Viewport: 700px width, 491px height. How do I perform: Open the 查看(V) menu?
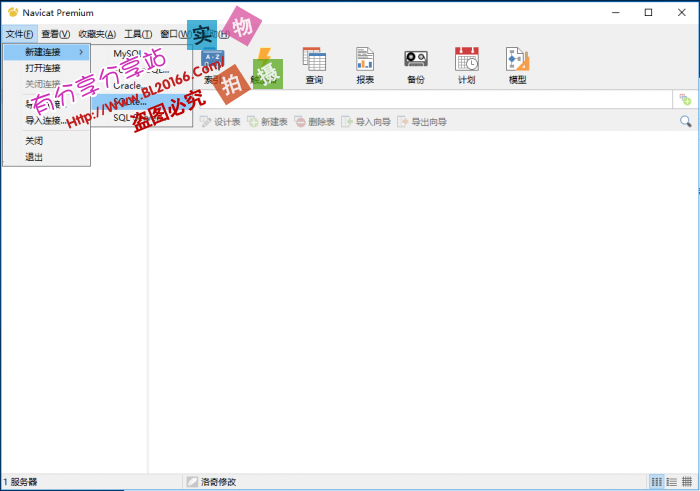tap(56, 34)
